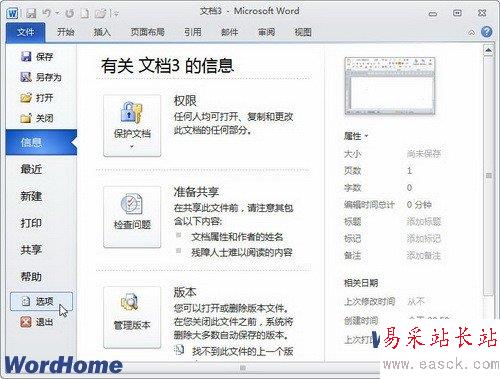The image size is (500, 379).
Task: Click the 创建时间 (Created) label
Action: (x=361, y=321)
